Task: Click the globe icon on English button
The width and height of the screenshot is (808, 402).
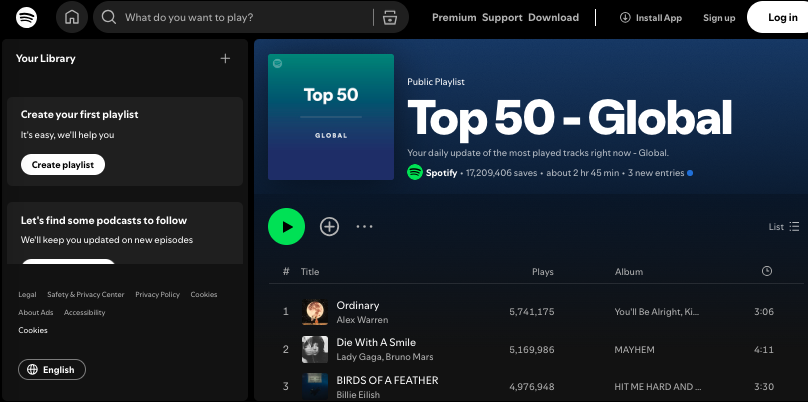Action: tap(32, 370)
